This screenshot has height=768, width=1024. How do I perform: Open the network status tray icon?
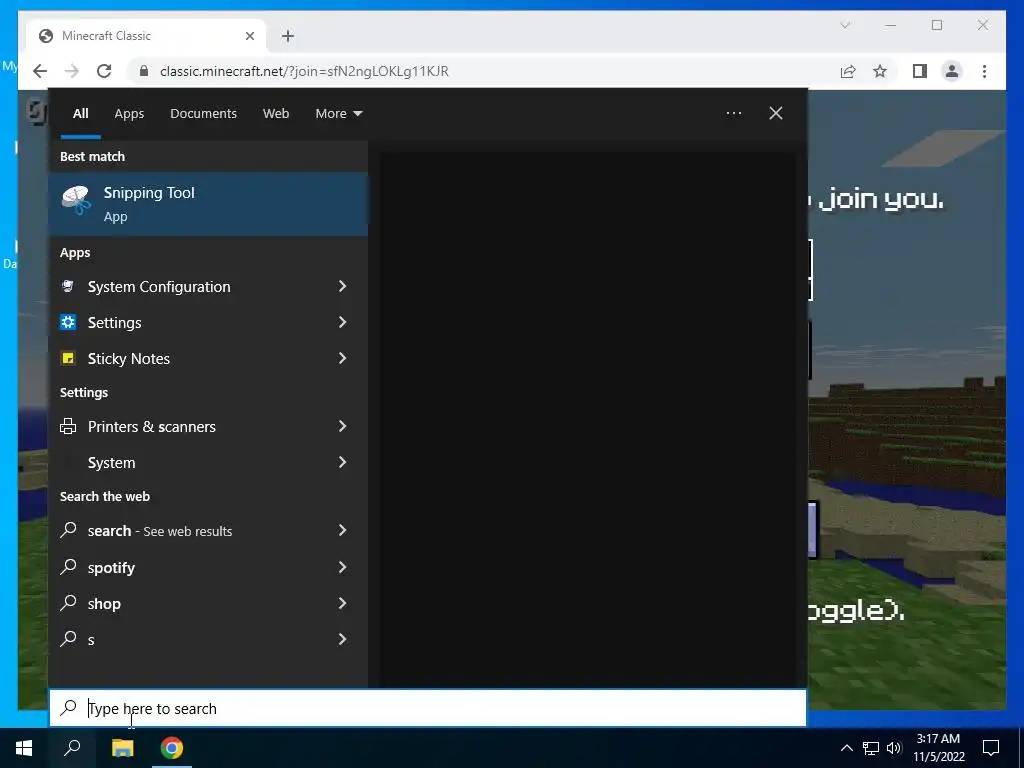point(871,748)
